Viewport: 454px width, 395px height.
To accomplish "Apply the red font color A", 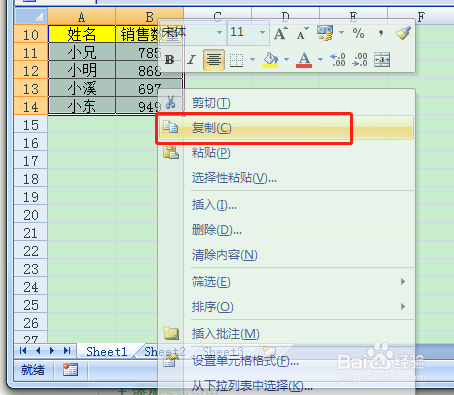I will click(304, 60).
